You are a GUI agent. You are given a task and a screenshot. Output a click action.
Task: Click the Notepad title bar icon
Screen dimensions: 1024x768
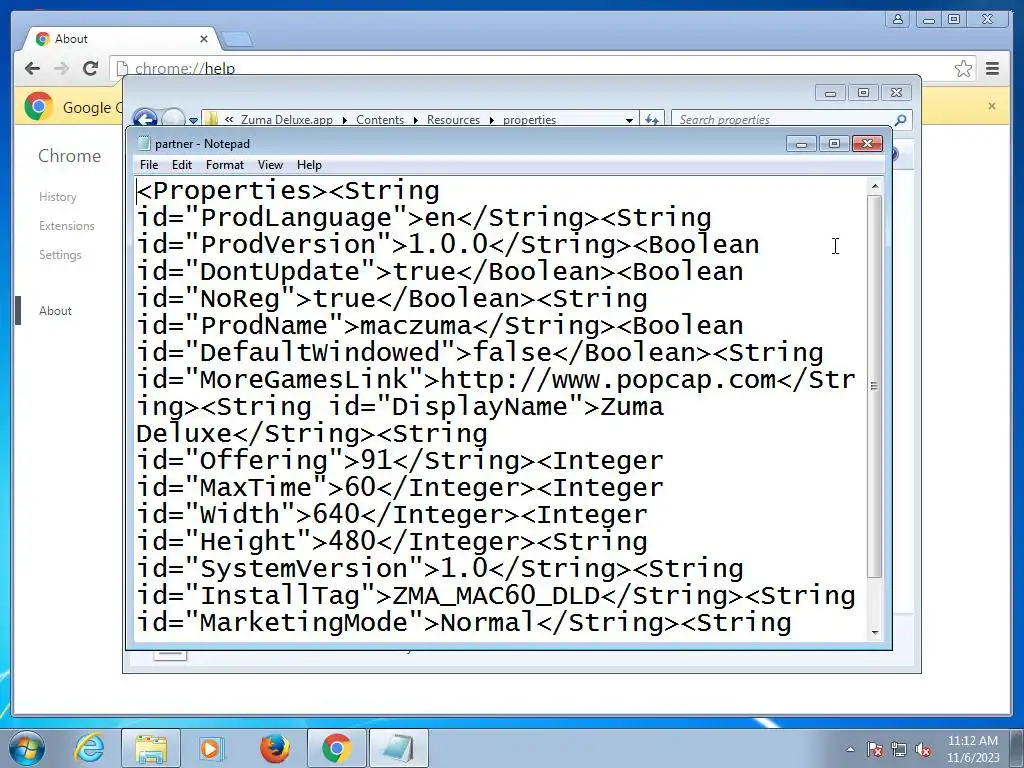click(144, 144)
